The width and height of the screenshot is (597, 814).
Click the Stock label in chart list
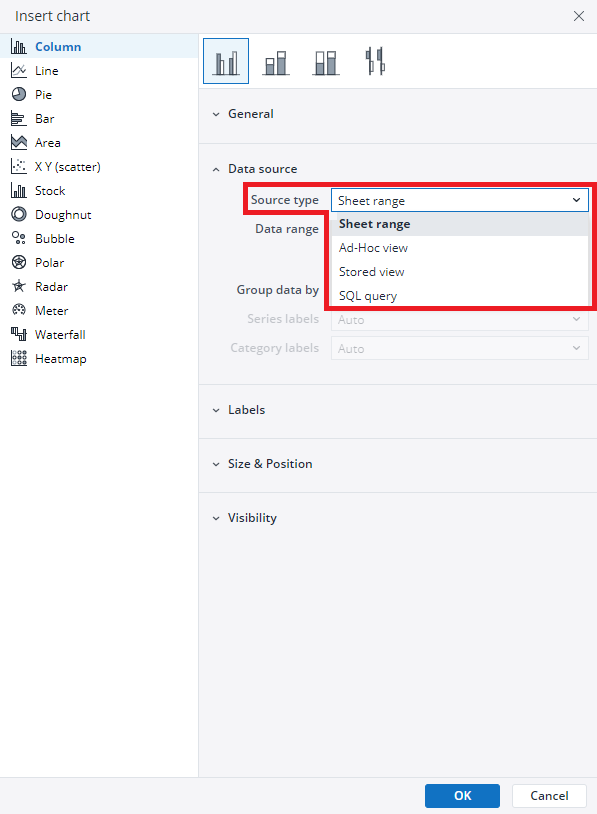[50, 191]
